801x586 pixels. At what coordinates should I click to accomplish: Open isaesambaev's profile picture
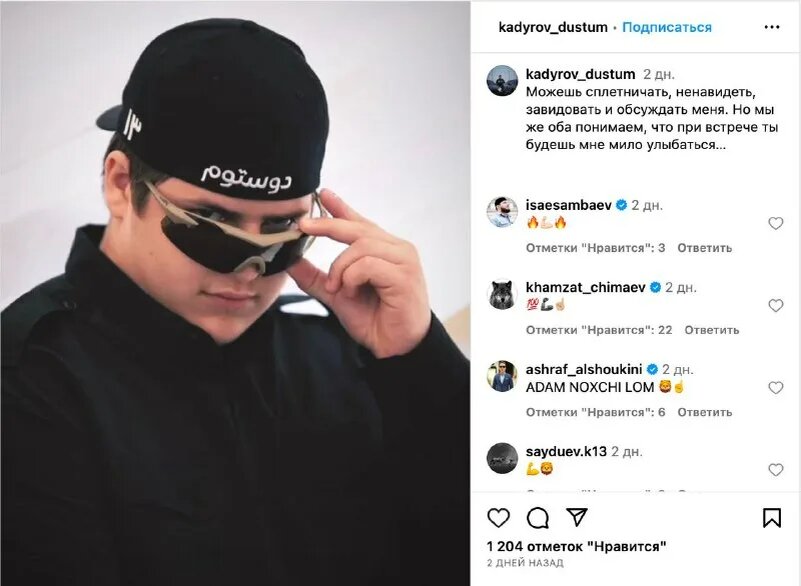point(502,212)
